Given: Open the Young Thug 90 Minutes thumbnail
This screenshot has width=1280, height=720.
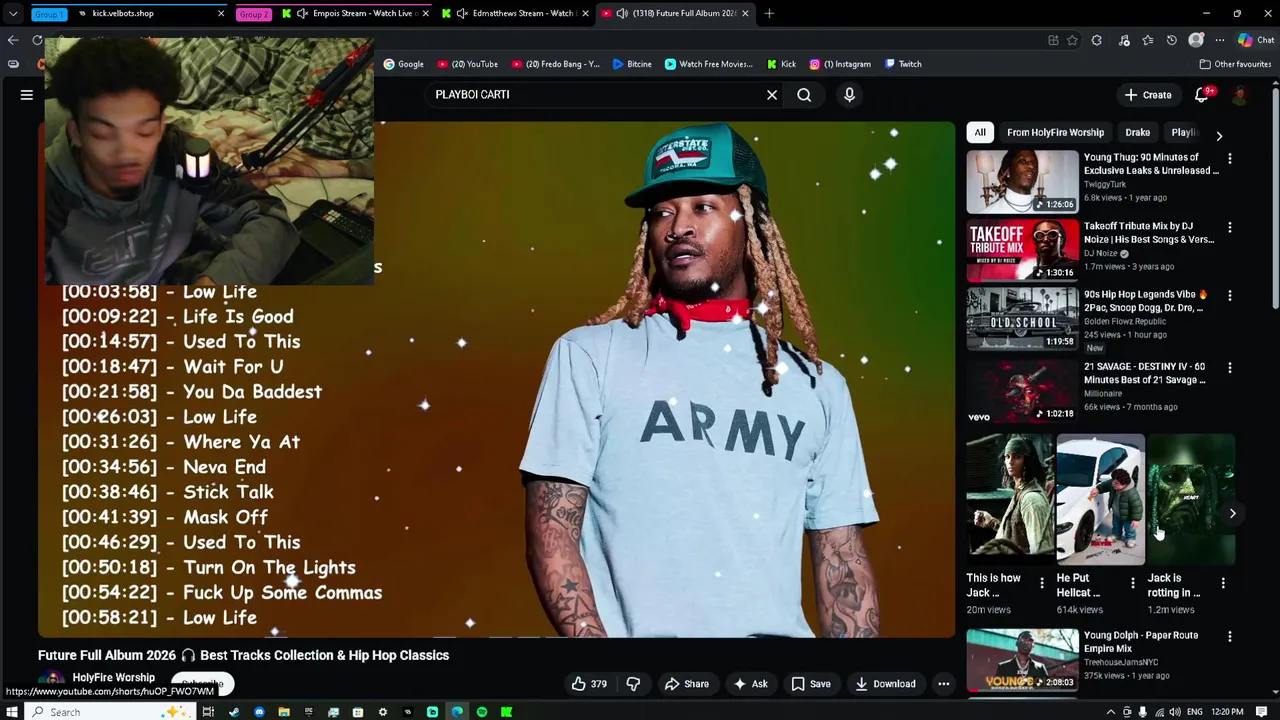Looking at the screenshot, I should coord(1022,182).
